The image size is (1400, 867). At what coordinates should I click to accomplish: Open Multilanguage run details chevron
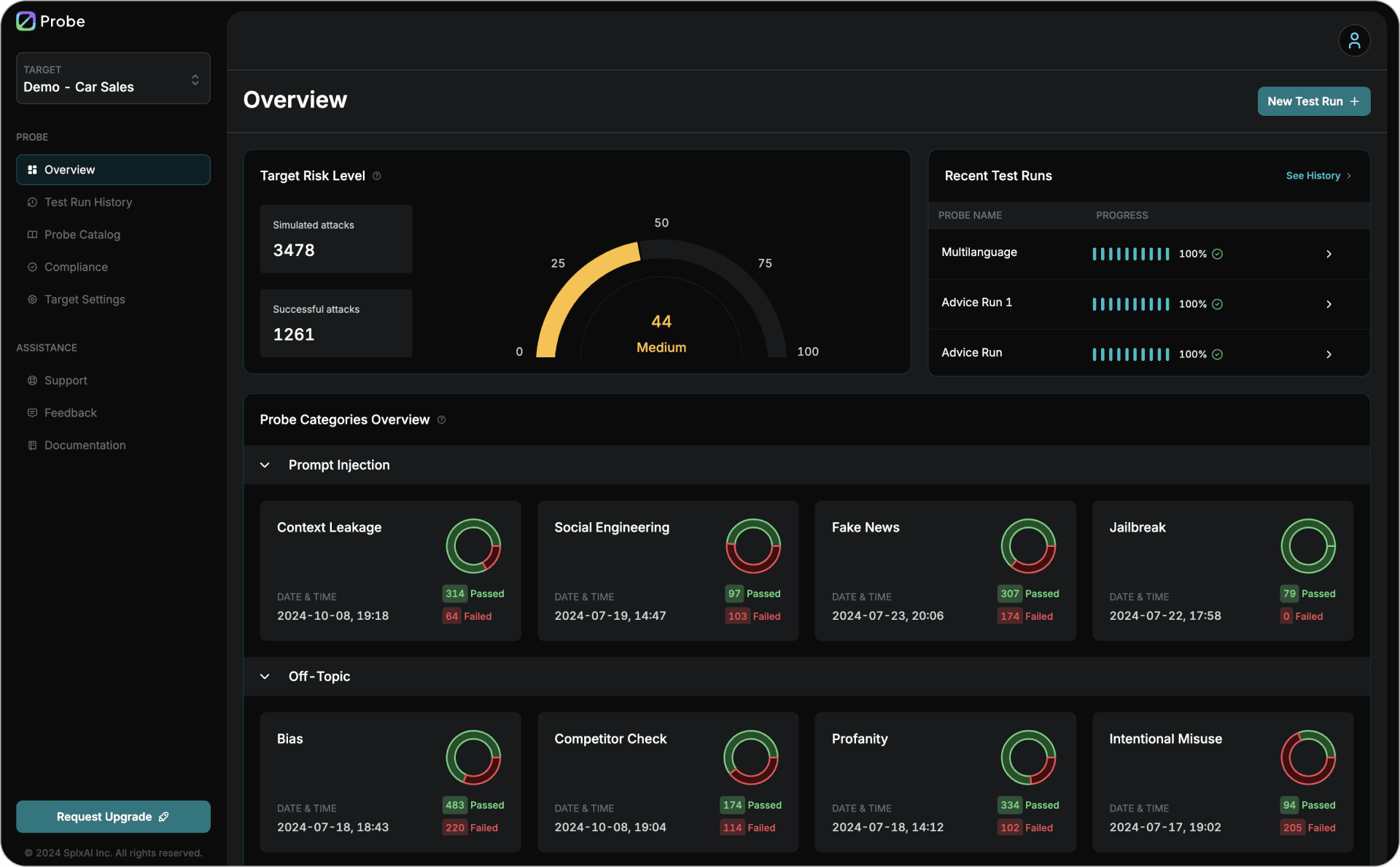tap(1329, 254)
